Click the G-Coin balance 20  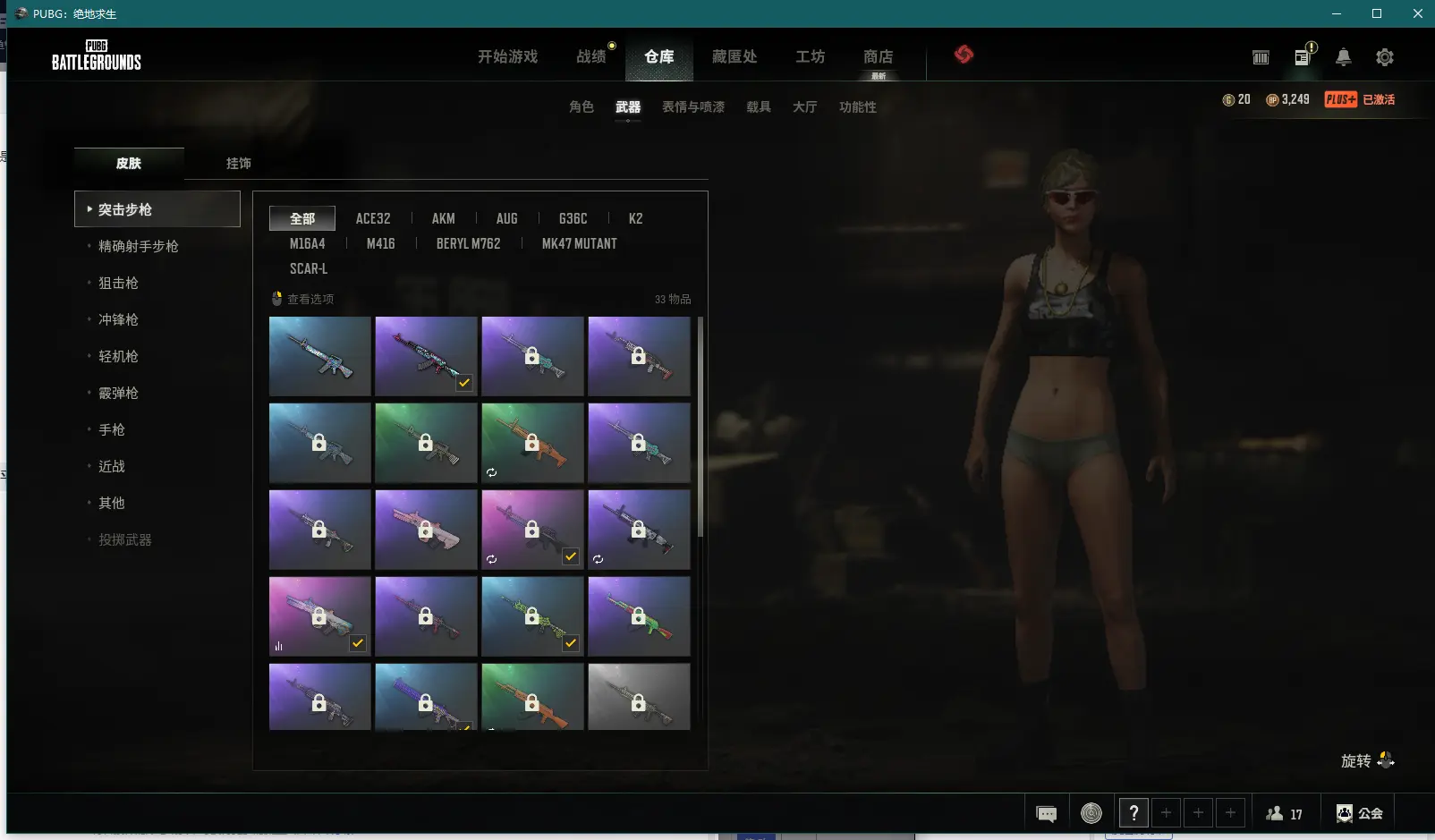point(1236,99)
